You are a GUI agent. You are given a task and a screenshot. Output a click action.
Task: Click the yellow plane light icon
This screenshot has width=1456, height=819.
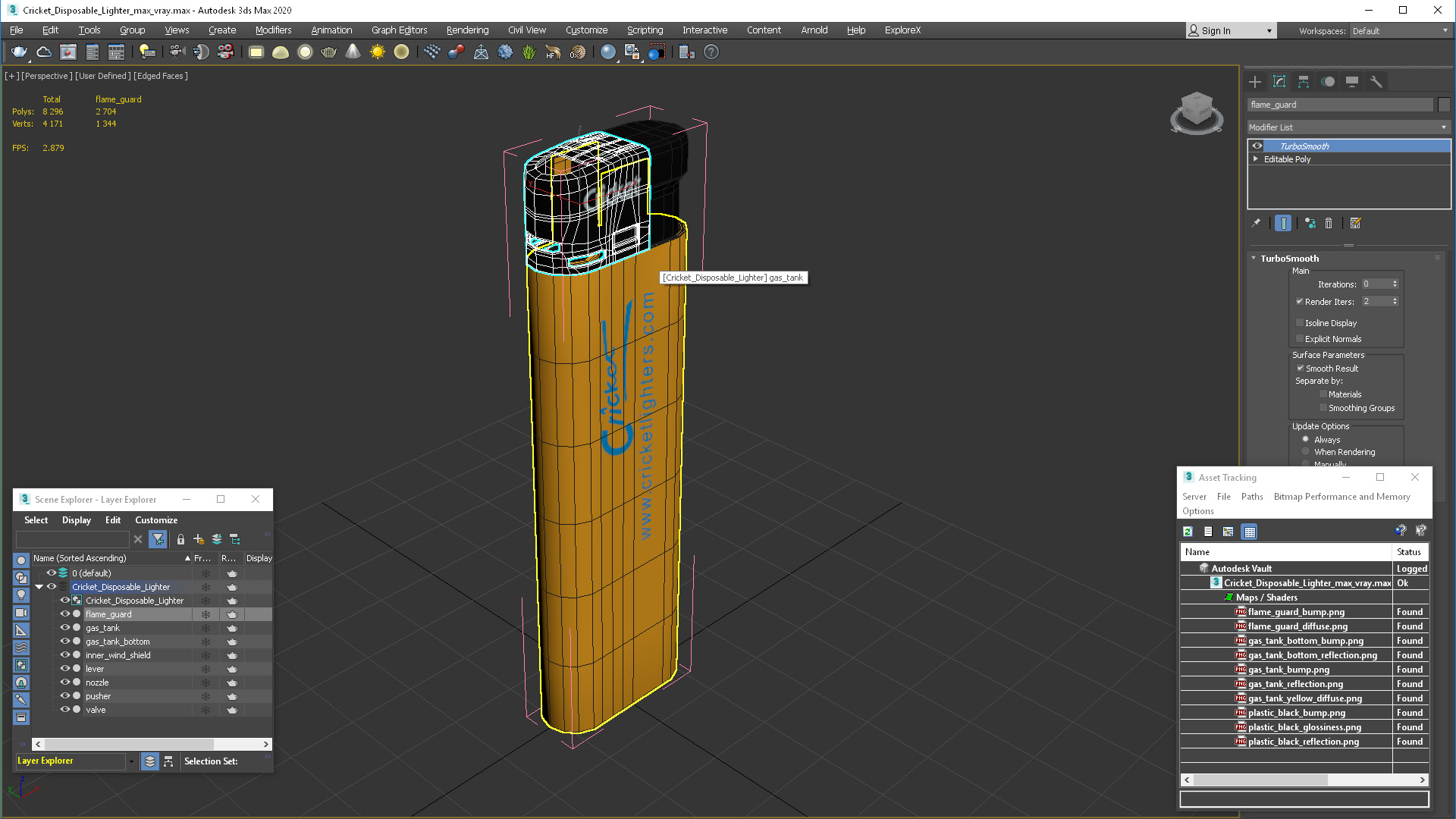click(256, 52)
